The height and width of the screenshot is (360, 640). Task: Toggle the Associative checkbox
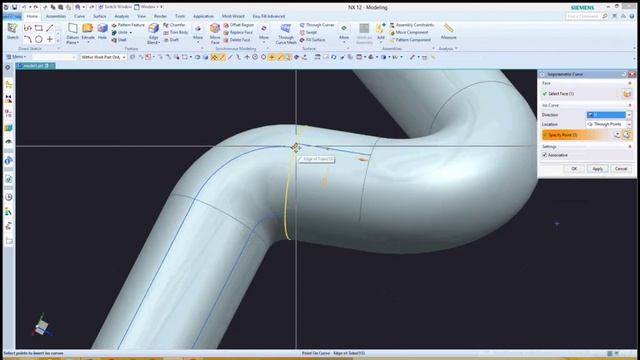[x=544, y=155]
